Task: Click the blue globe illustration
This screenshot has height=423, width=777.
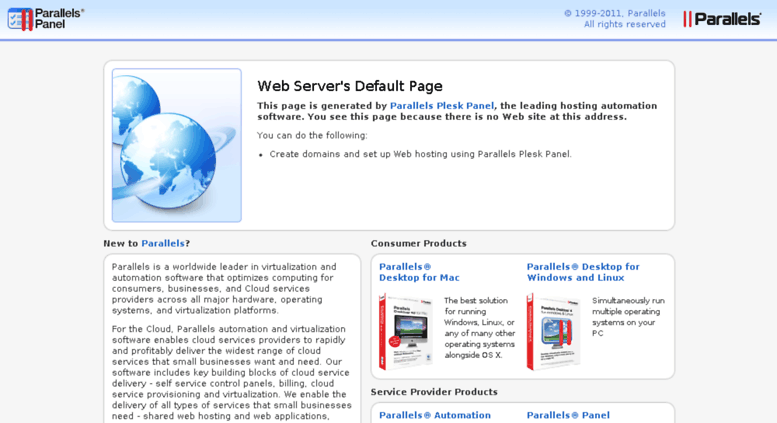Action: 177,145
